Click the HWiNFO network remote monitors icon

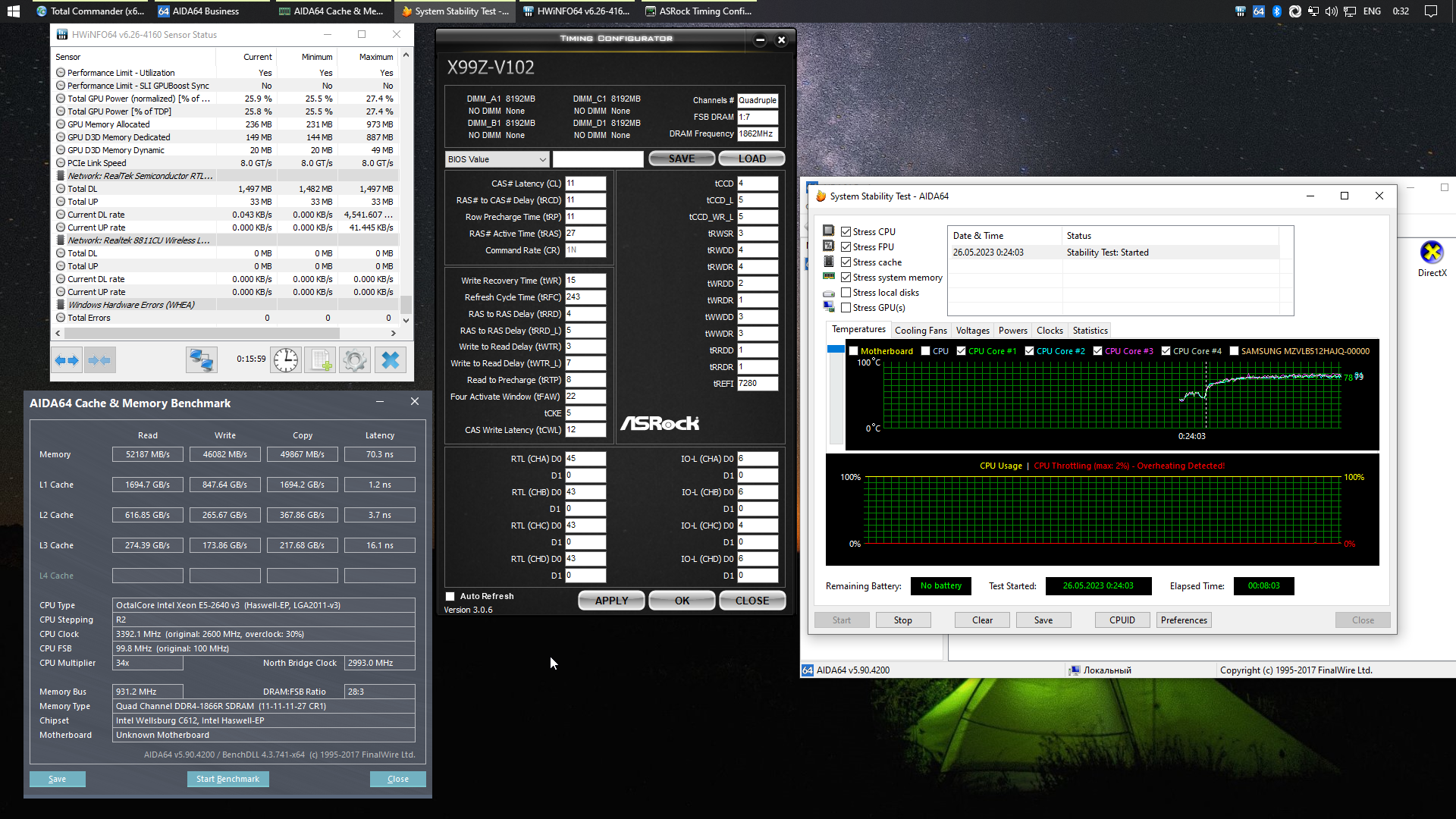(202, 360)
